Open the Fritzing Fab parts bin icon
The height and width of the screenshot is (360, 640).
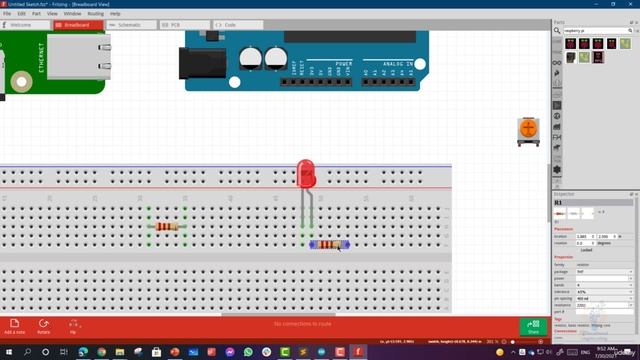coord(557,138)
